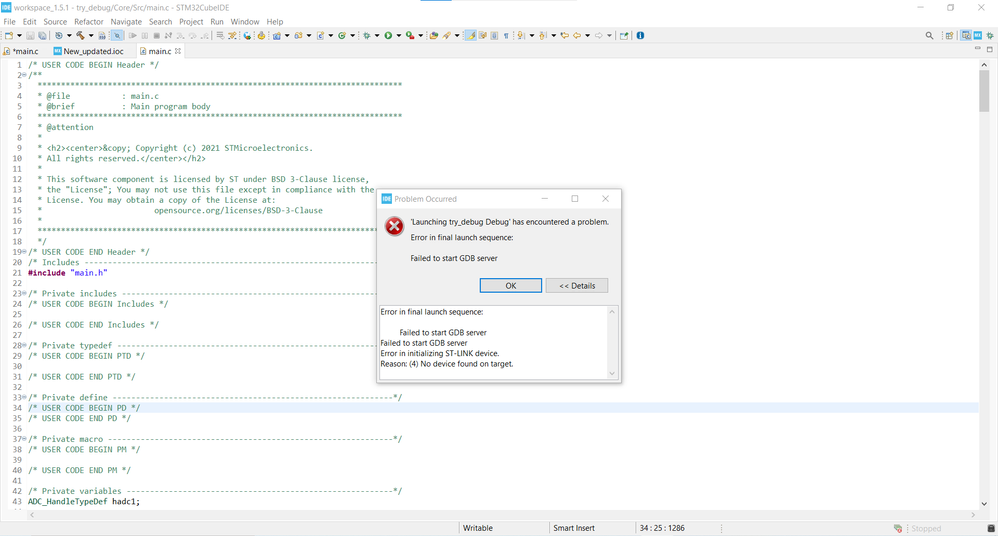This screenshot has height=536, width=998.
Task: Click the Last Edit Location arrow icon
Action: (x=565, y=36)
